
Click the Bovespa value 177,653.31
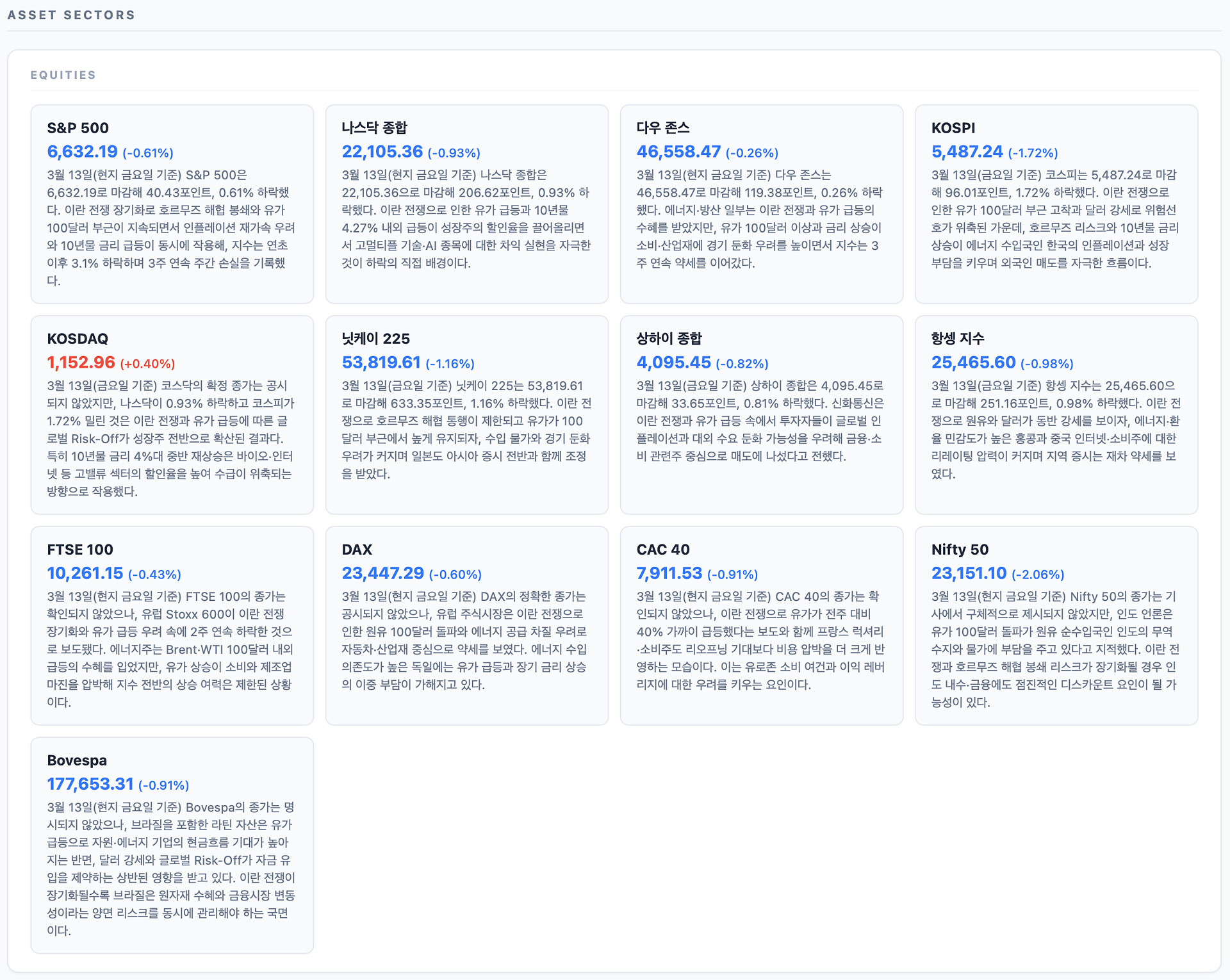(x=90, y=784)
